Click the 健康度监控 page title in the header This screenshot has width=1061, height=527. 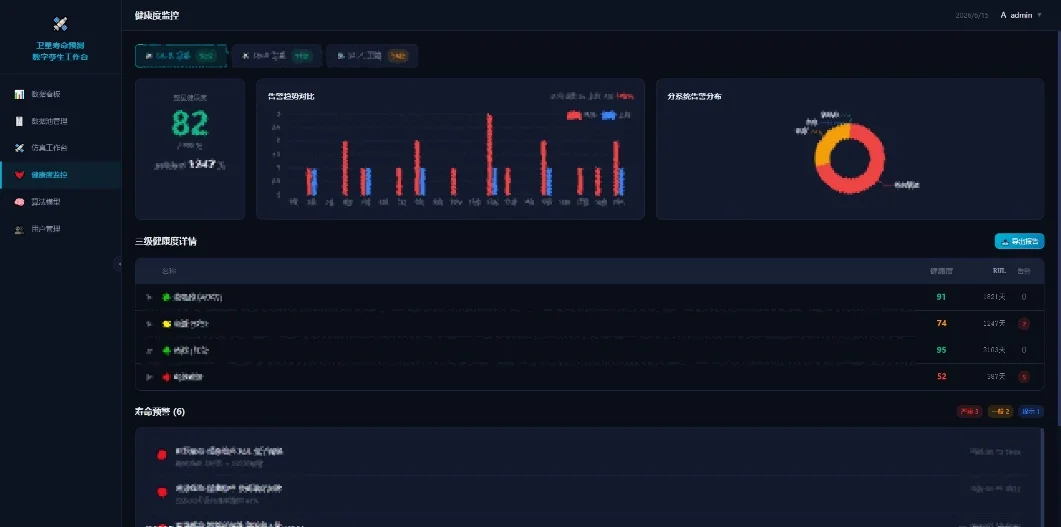(157, 15)
